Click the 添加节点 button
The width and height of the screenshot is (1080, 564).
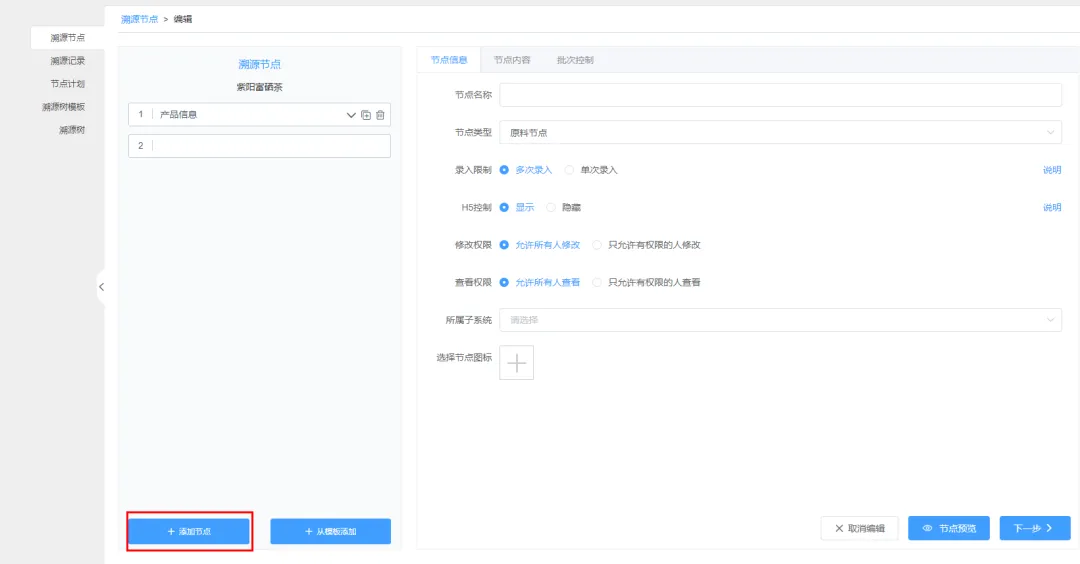tap(189, 532)
